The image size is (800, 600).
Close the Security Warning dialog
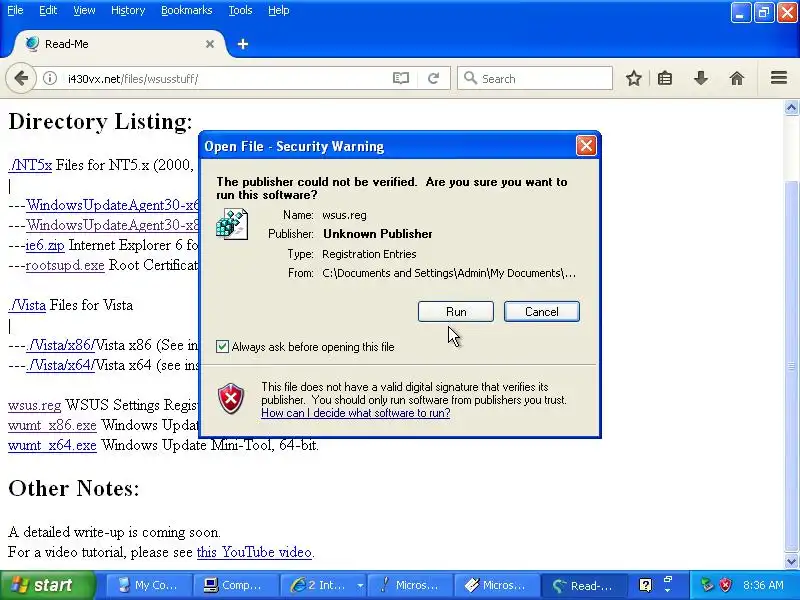coord(586,146)
